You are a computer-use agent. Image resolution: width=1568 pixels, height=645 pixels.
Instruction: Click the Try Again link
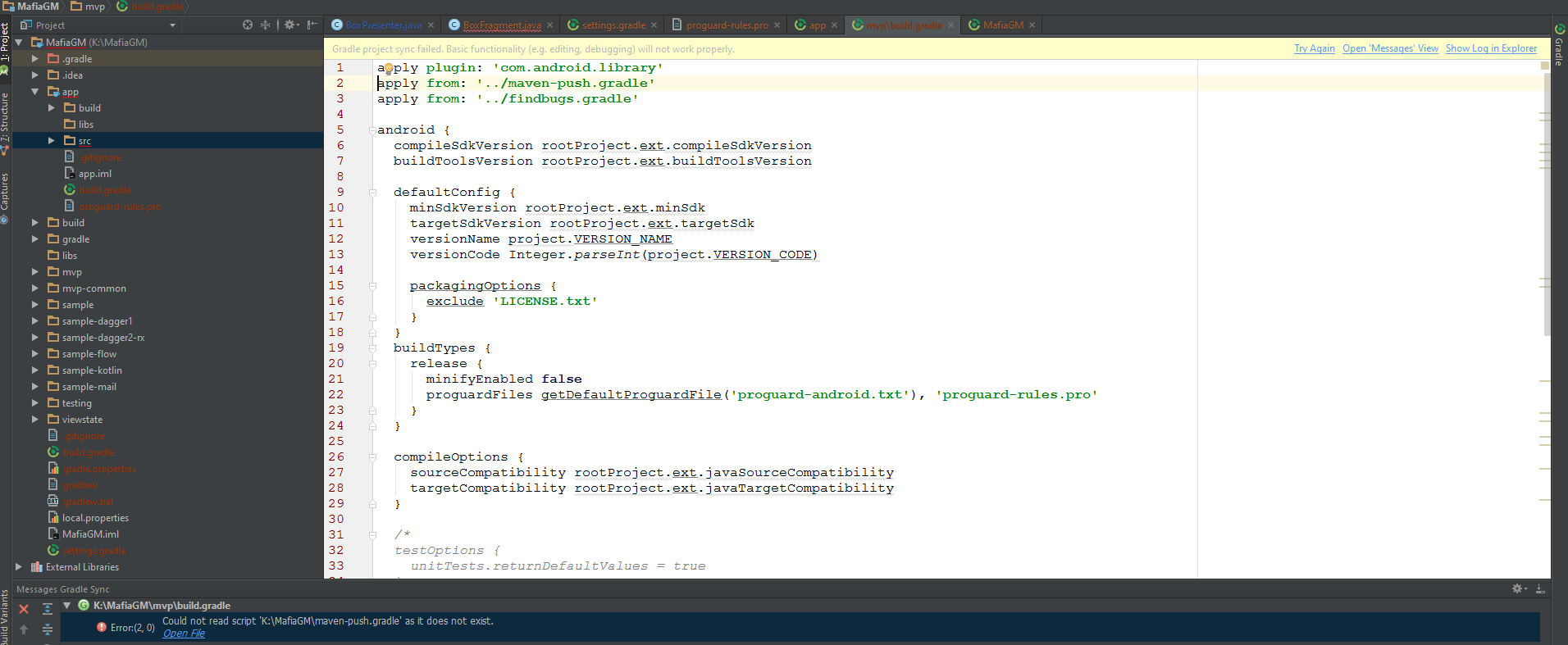1315,49
